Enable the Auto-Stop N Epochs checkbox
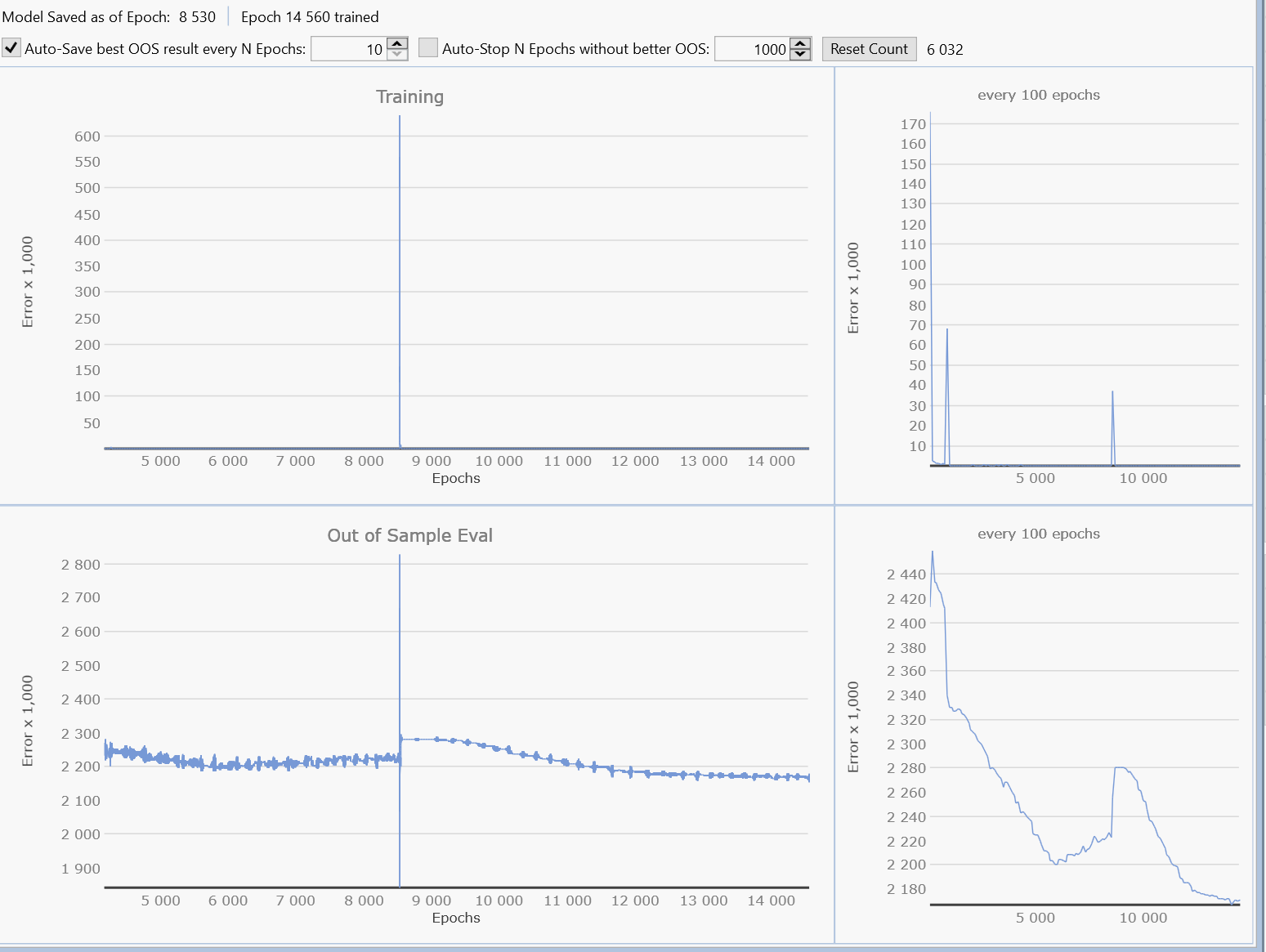Image resolution: width=1266 pixels, height=952 pixels. click(x=428, y=48)
